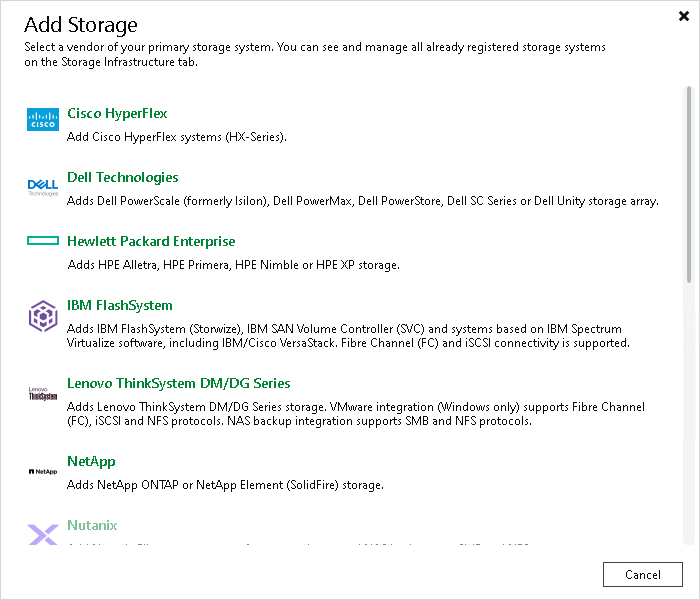Cancel the Add Storage dialog
Screen dimensions: 700x600
tap(642, 574)
